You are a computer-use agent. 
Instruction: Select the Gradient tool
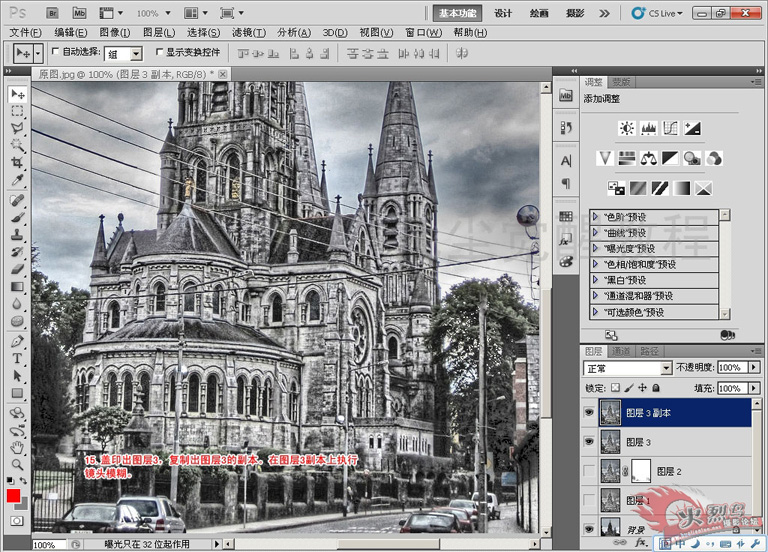point(18,287)
